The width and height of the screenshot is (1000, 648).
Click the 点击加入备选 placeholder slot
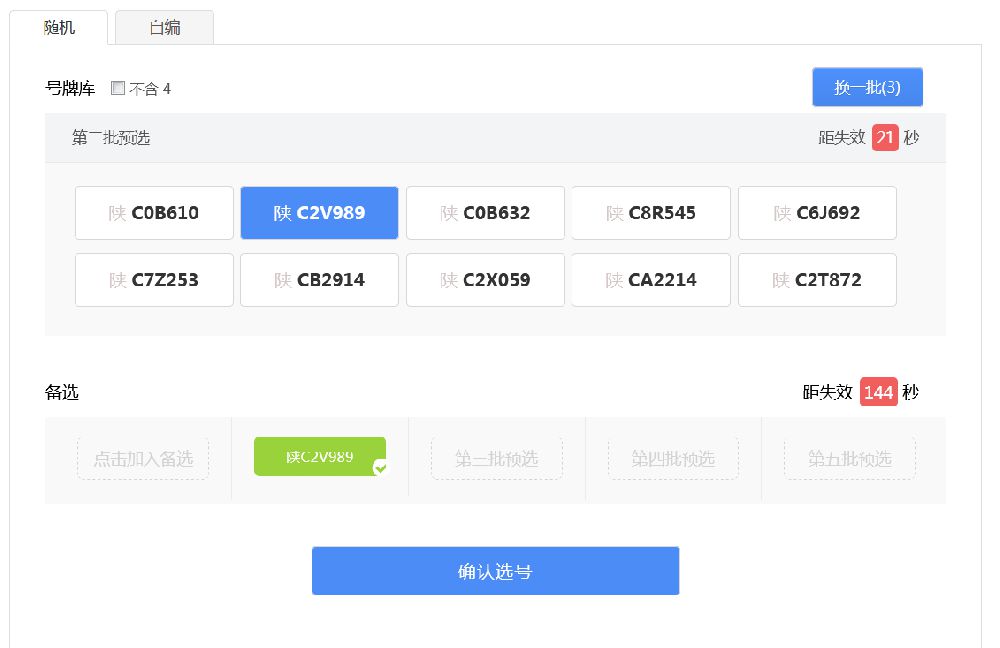click(x=143, y=459)
